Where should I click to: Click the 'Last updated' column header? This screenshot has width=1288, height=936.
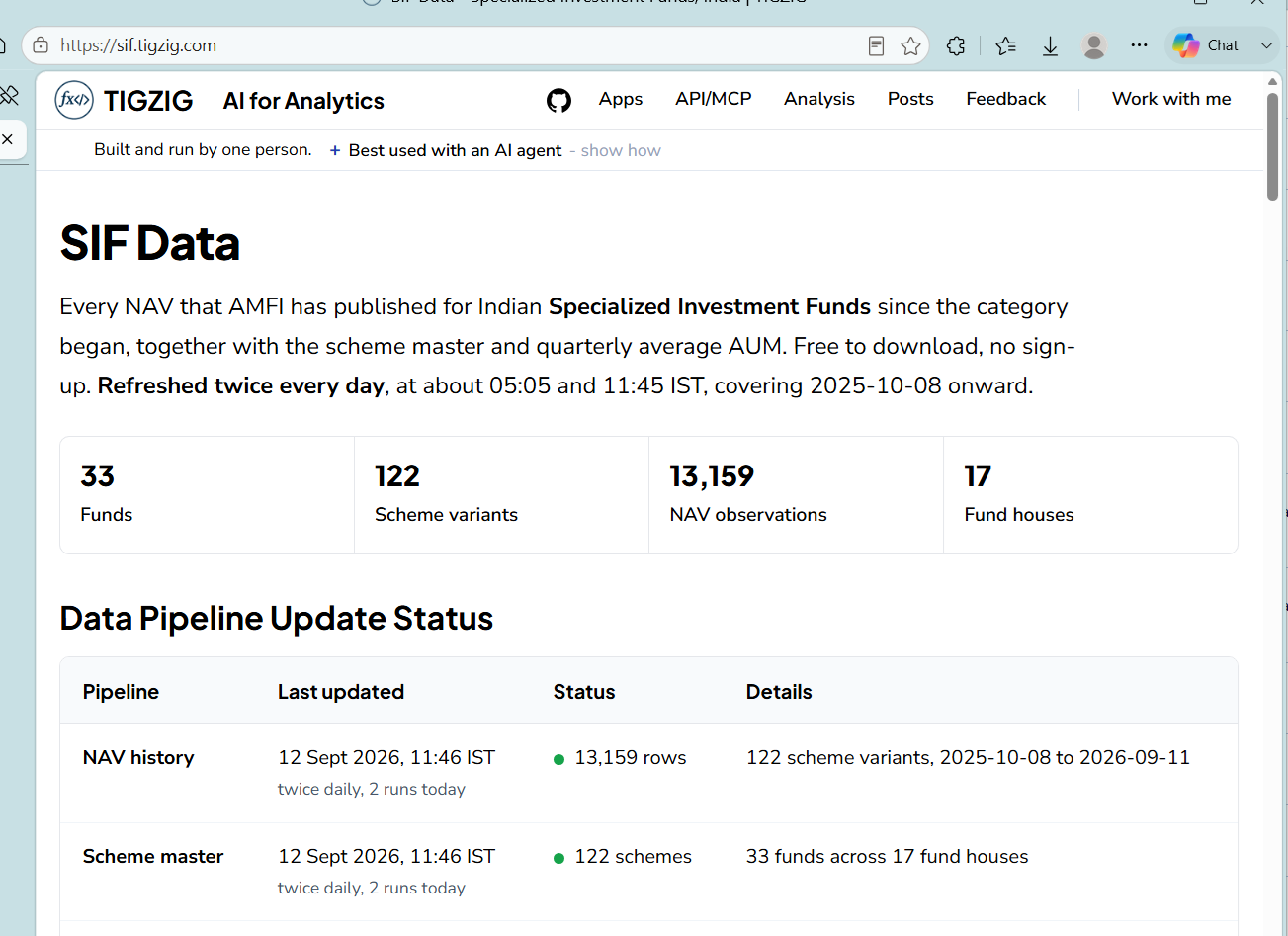tap(341, 692)
